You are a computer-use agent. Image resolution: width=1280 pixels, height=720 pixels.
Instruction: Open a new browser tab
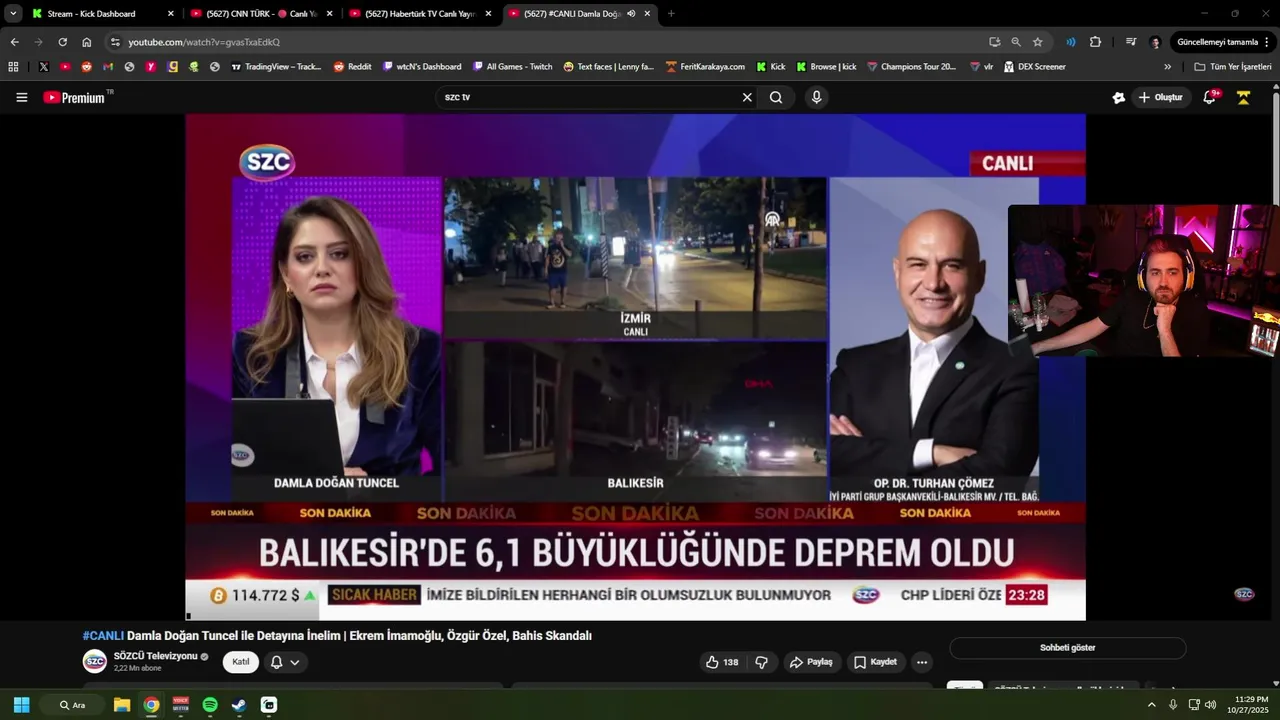[x=670, y=14]
